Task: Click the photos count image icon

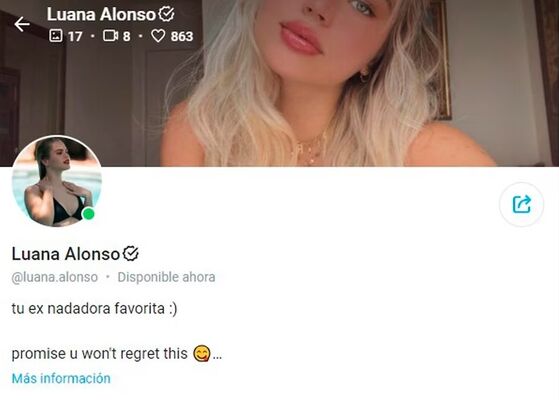Action: (56, 36)
